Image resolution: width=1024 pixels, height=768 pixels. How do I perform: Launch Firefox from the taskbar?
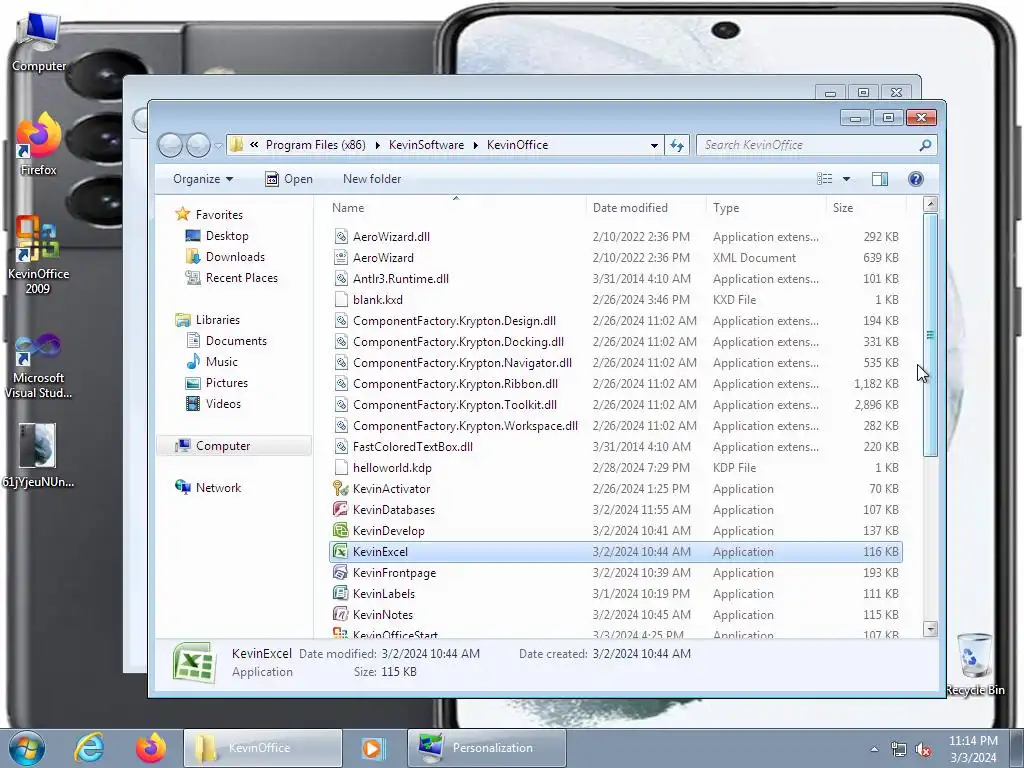[151, 748]
